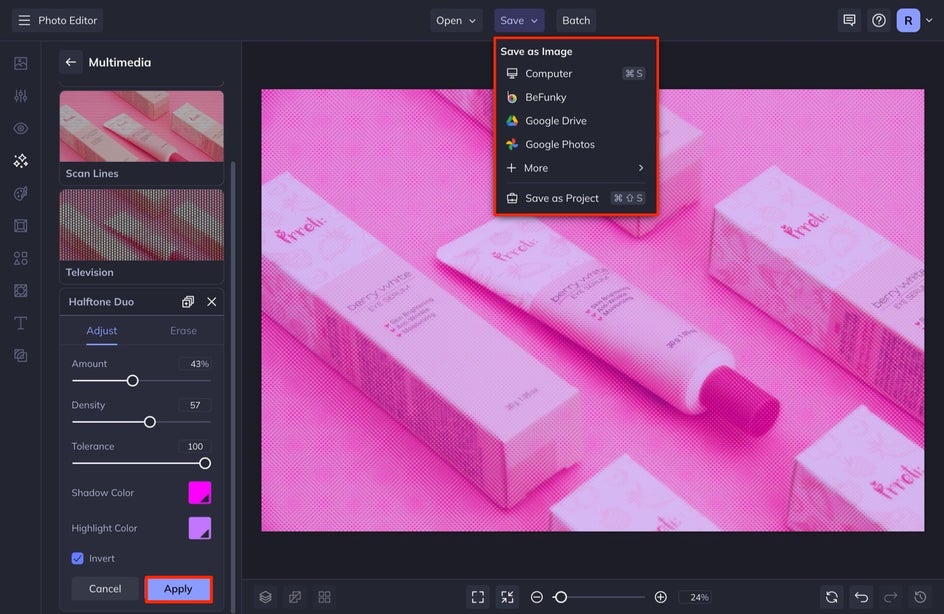Viewport: 944px width, 614px height.
Task: Click the back arrow beside Multimedia
Action: 71,62
